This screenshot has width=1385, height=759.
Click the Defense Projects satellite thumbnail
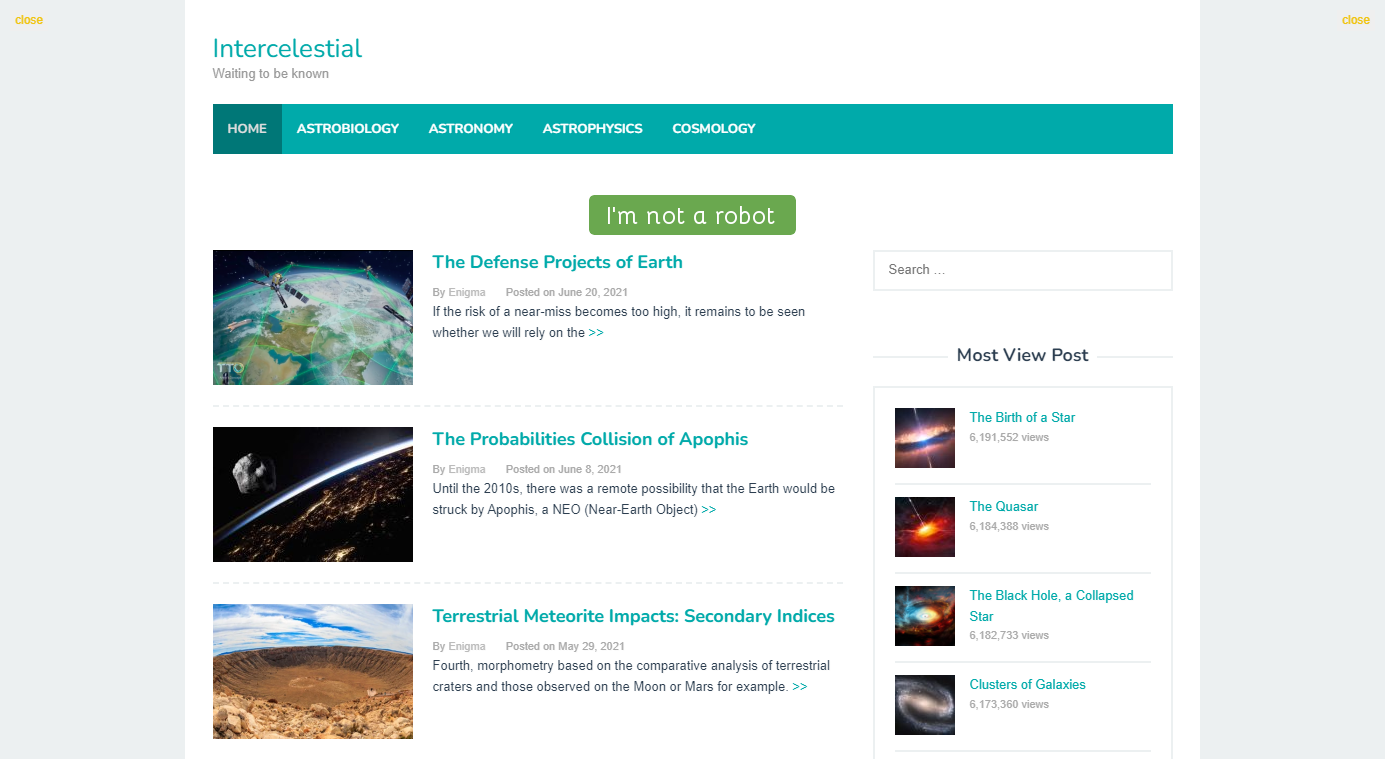(x=313, y=317)
